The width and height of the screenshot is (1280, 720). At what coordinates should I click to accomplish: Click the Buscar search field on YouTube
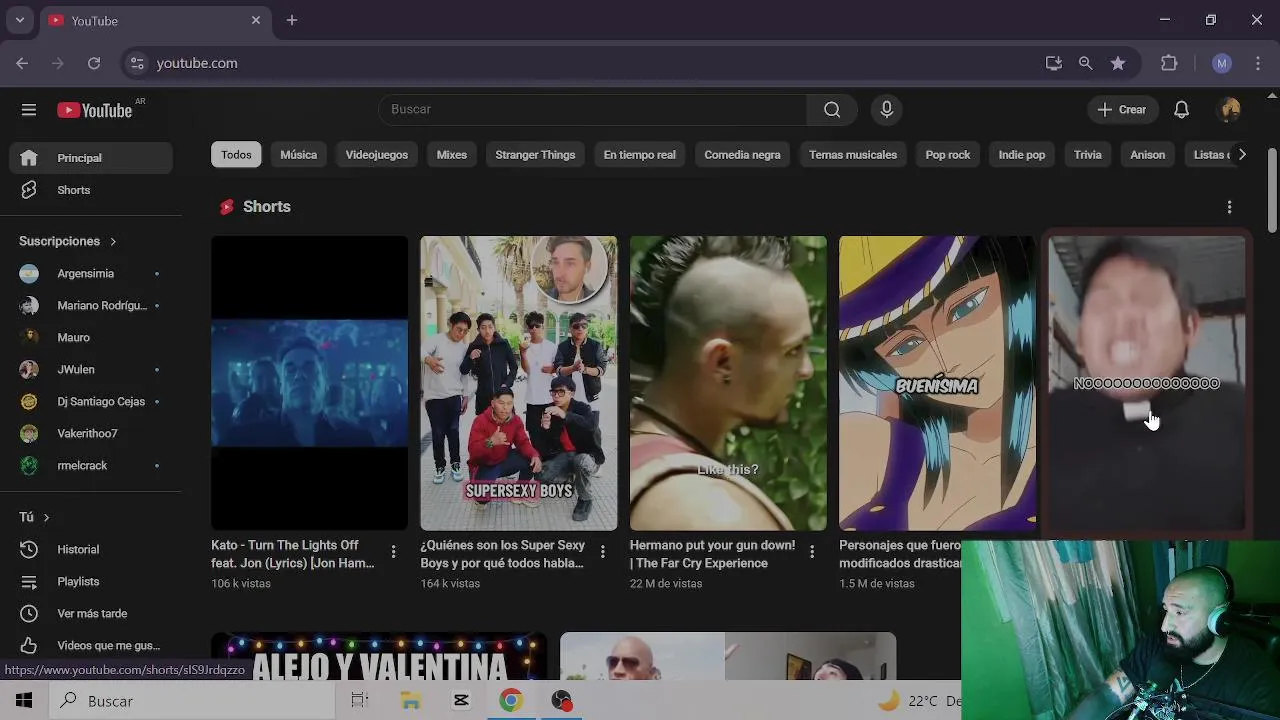(x=593, y=109)
